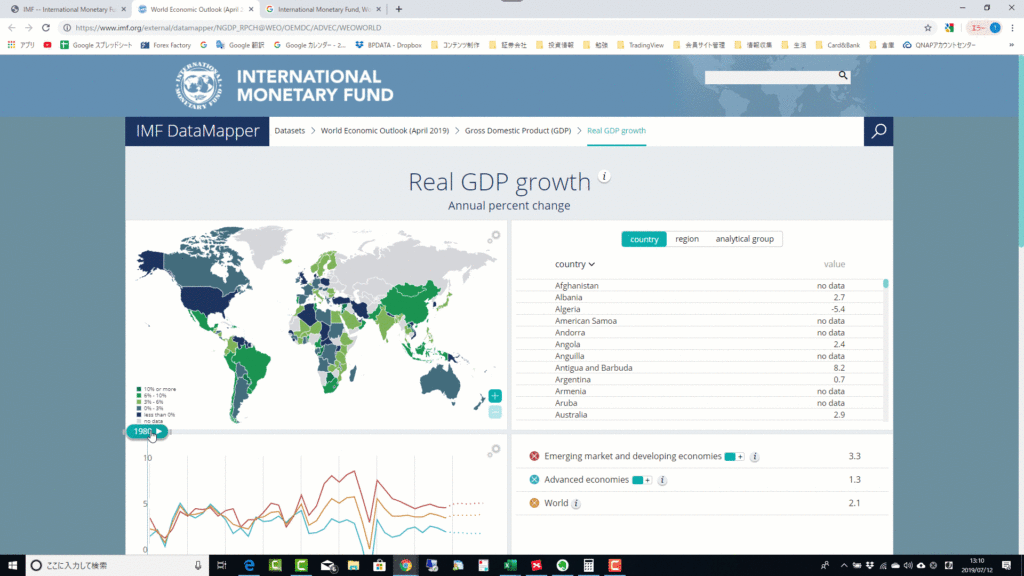Switch to the region tab
Screen dimensions: 1024x576
[687, 239]
